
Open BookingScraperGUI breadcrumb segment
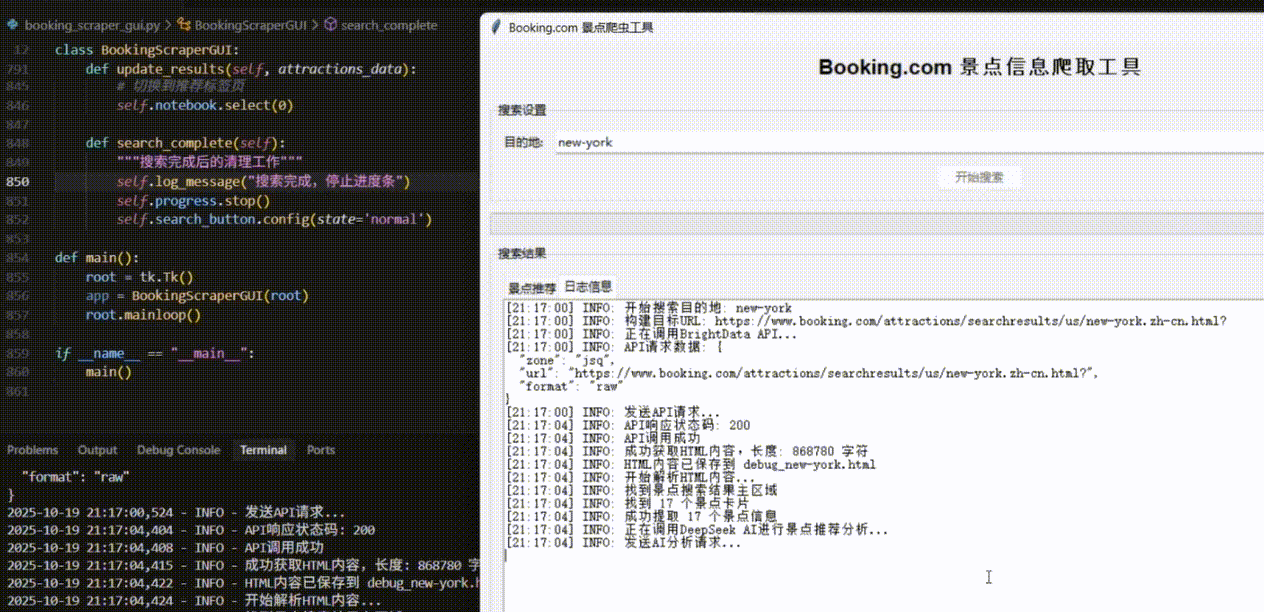pos(250,25)
